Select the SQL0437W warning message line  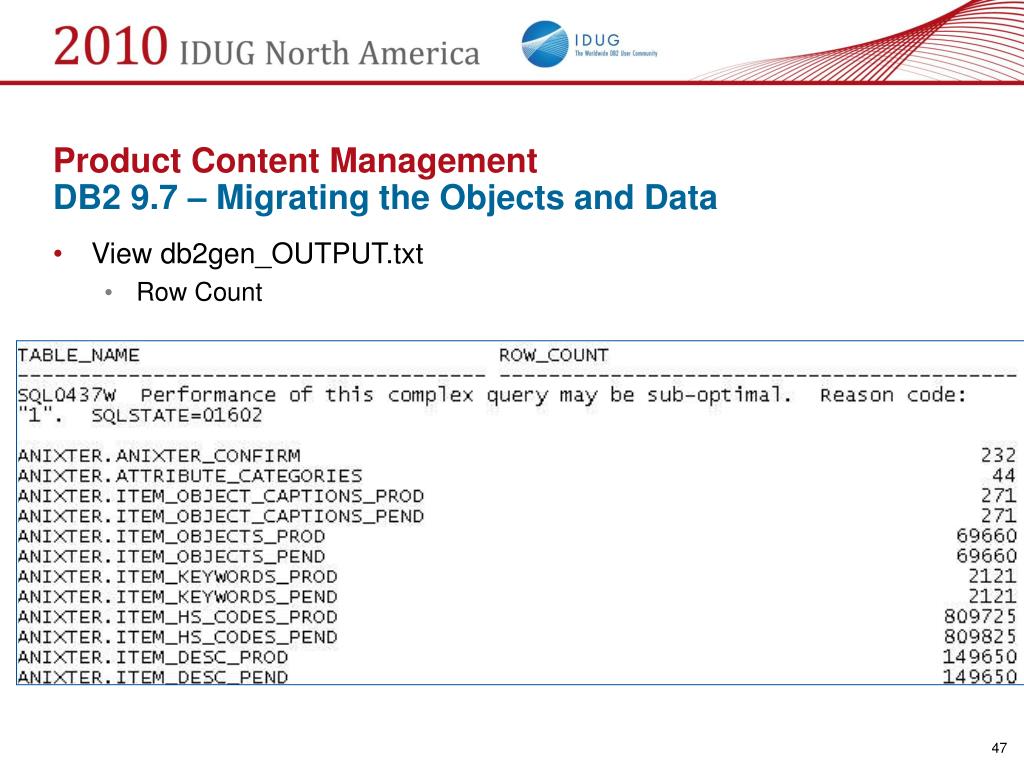492,395
